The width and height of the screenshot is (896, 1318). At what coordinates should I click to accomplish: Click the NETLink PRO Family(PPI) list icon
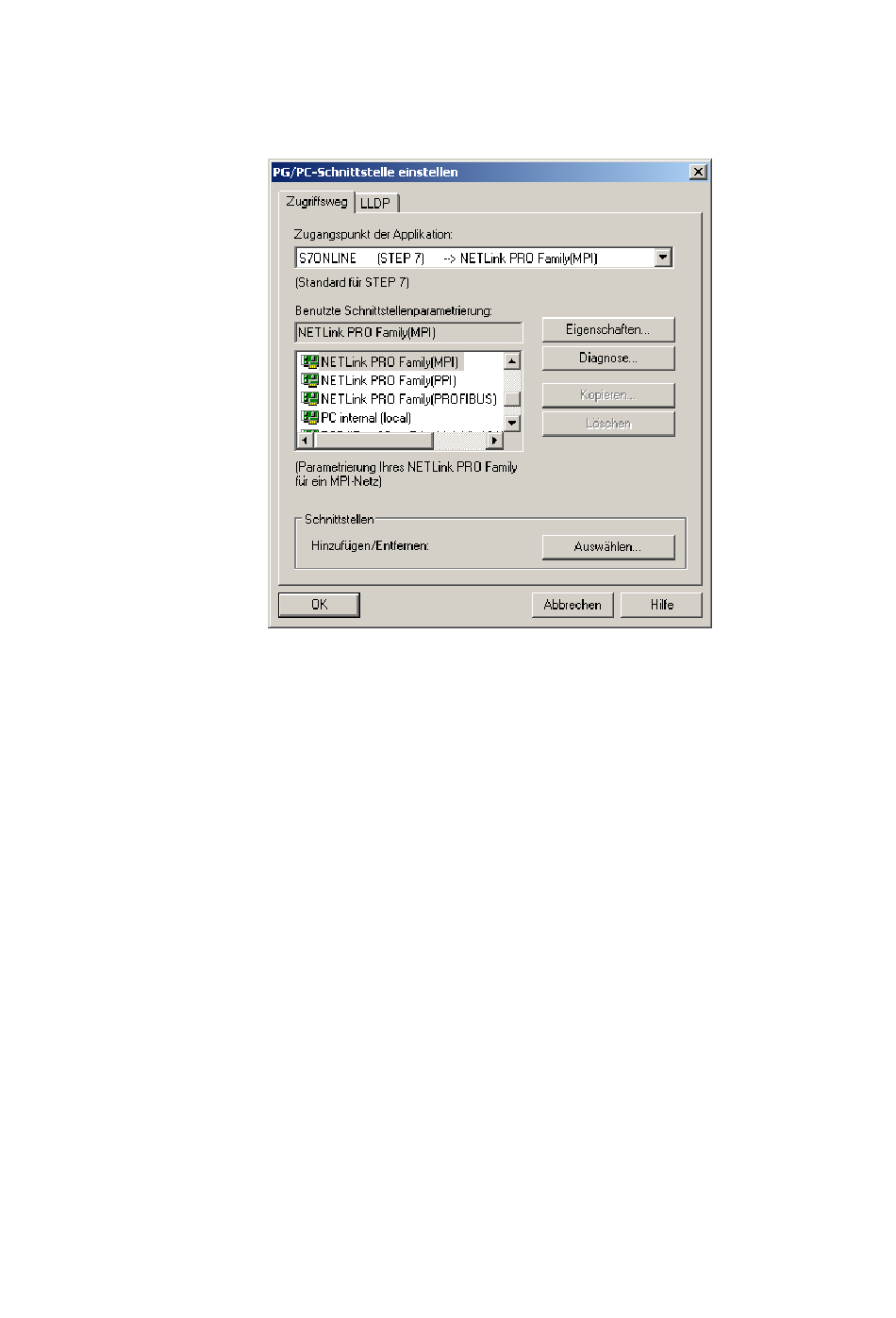[309, 380]
